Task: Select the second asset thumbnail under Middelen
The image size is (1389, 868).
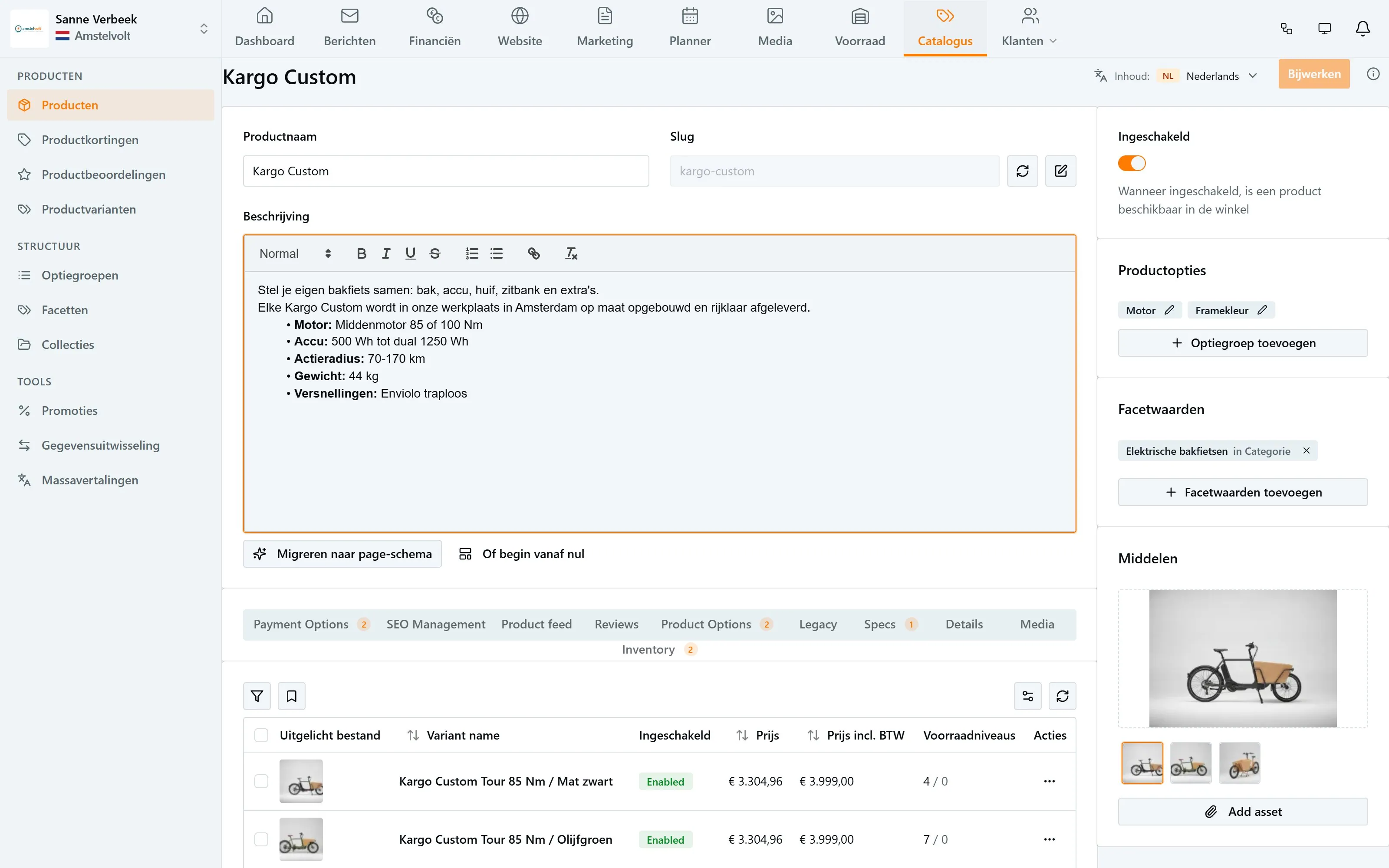Action: (1191, 763)
